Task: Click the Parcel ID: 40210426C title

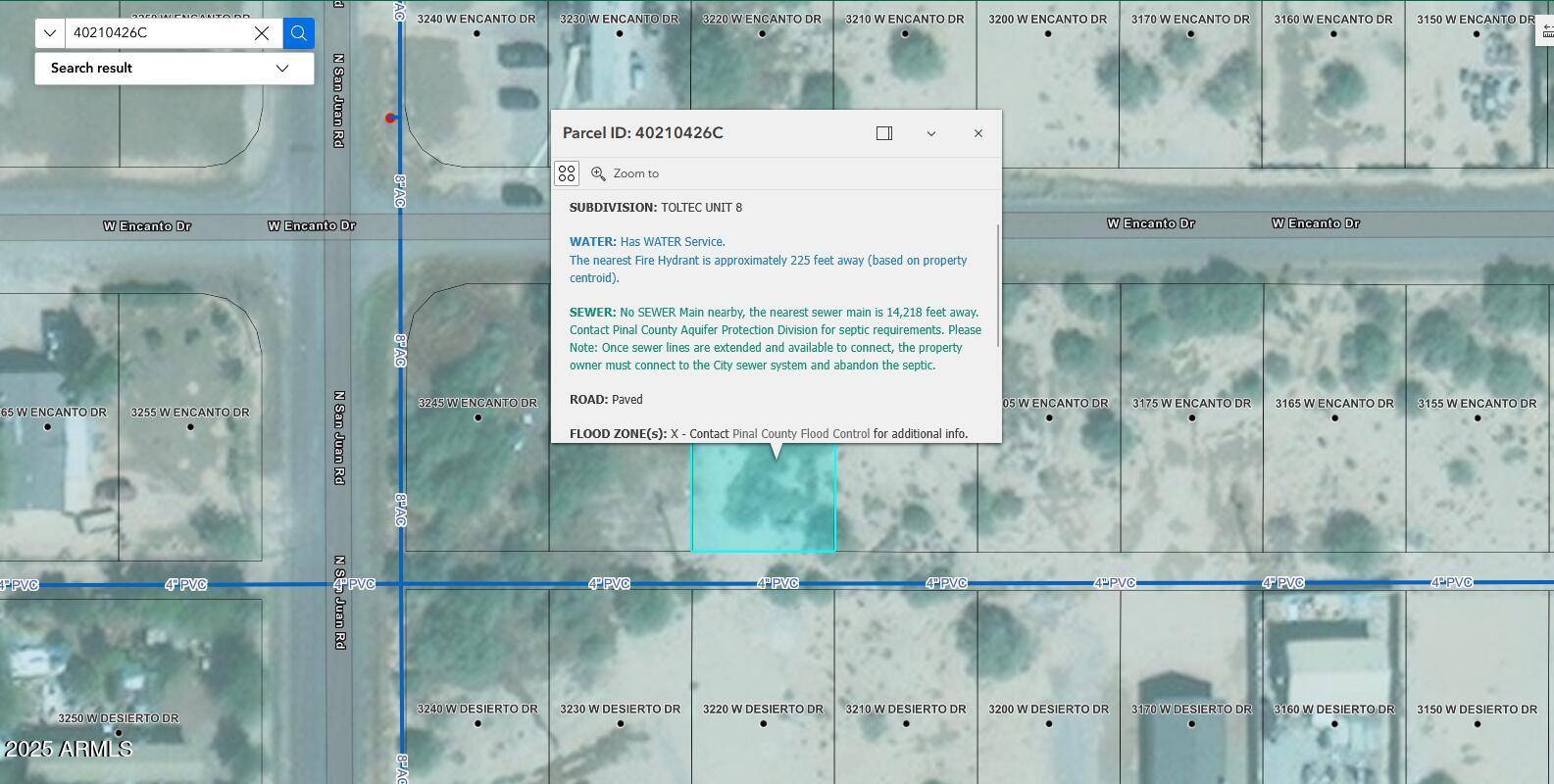Action: 643,133
